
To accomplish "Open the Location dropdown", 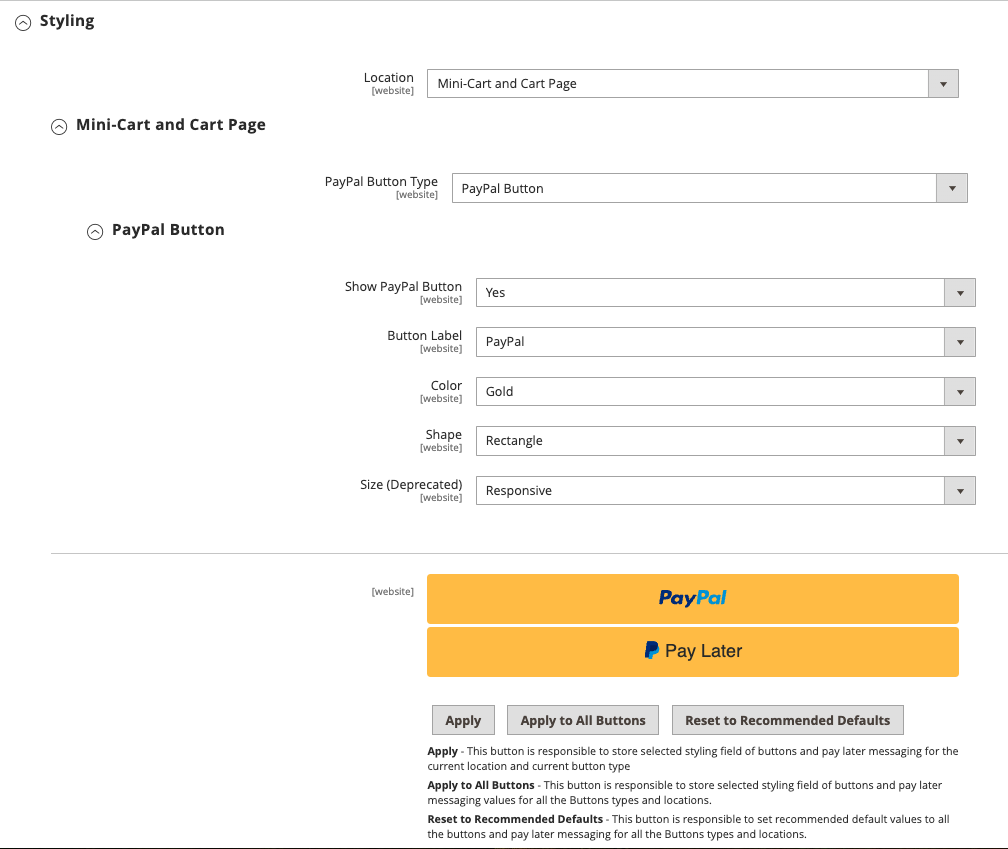I will click(692, 84).
